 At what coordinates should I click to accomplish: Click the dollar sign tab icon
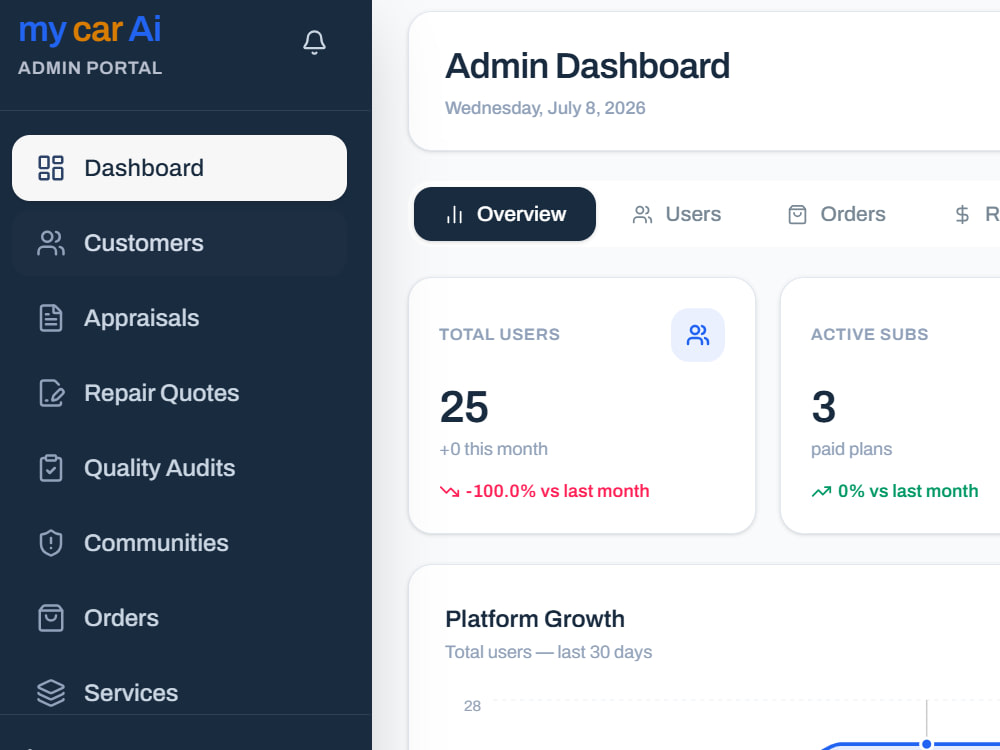[x=962, y=214]
